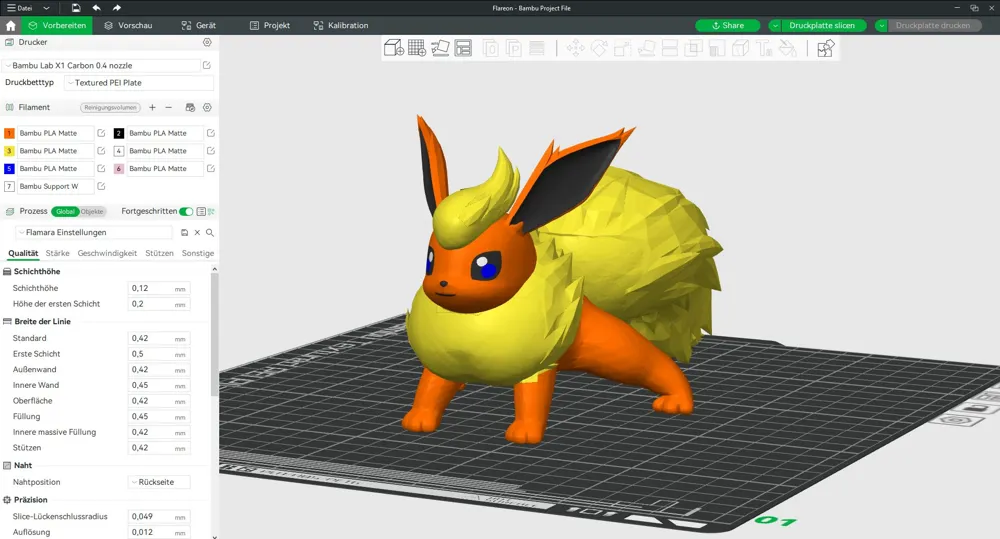Click the Druckplatte slicen button
1000x539 pixels.
pos(823,26)
